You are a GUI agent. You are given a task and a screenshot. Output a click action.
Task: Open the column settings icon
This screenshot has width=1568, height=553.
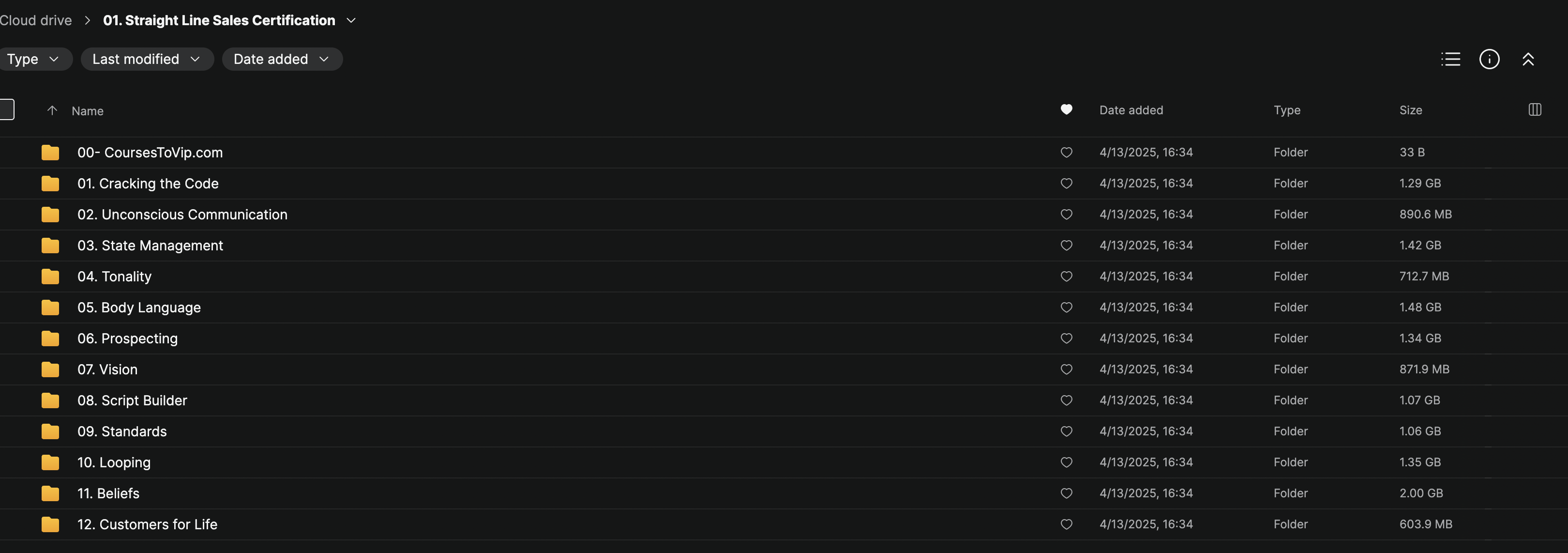pos(1535,109)
